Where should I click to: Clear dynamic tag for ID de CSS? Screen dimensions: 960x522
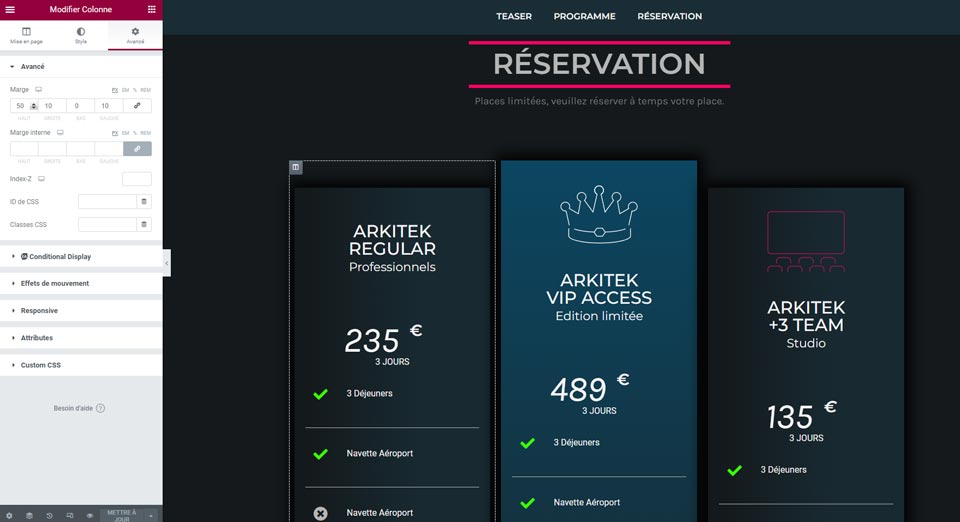[144, 202]
